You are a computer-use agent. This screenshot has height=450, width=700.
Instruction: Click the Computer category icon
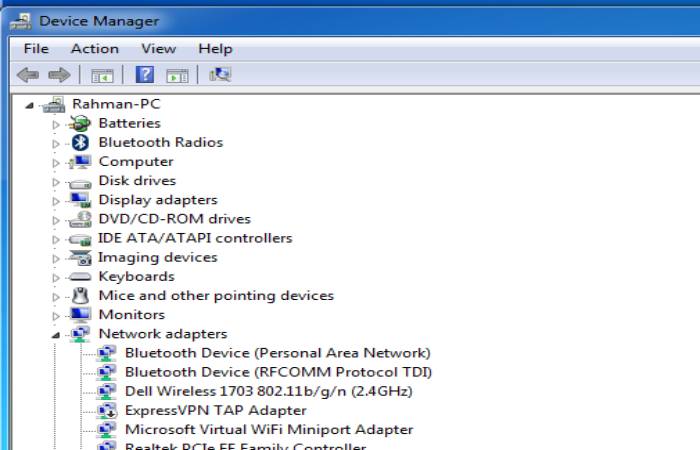(80, 162)
